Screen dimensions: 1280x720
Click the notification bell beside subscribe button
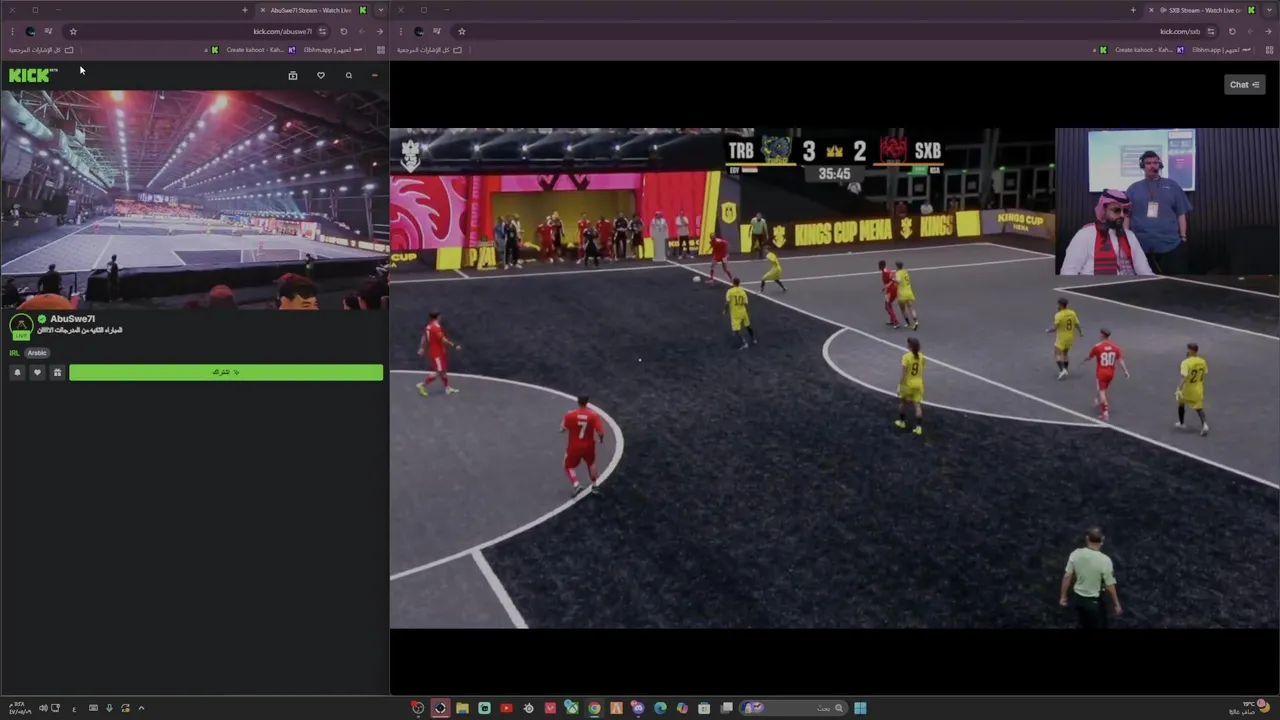17,372
